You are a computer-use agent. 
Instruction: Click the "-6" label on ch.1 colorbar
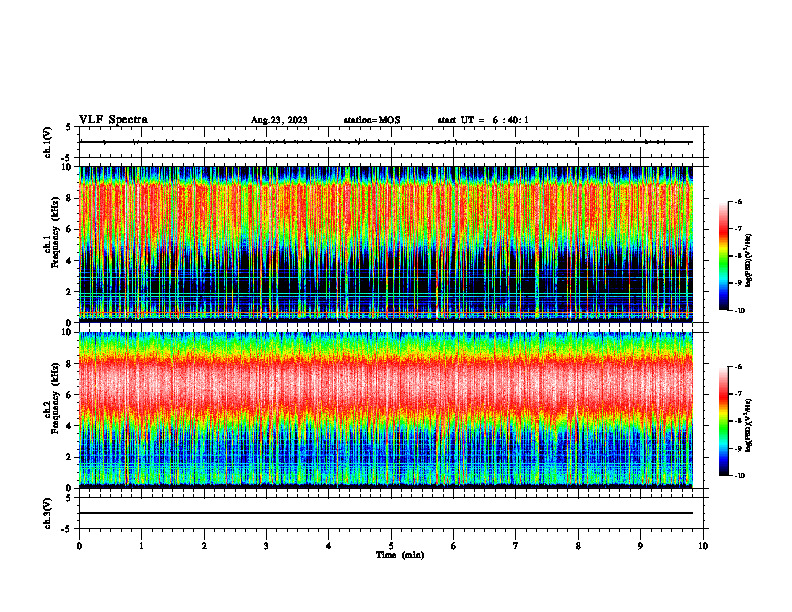(738, 201)
